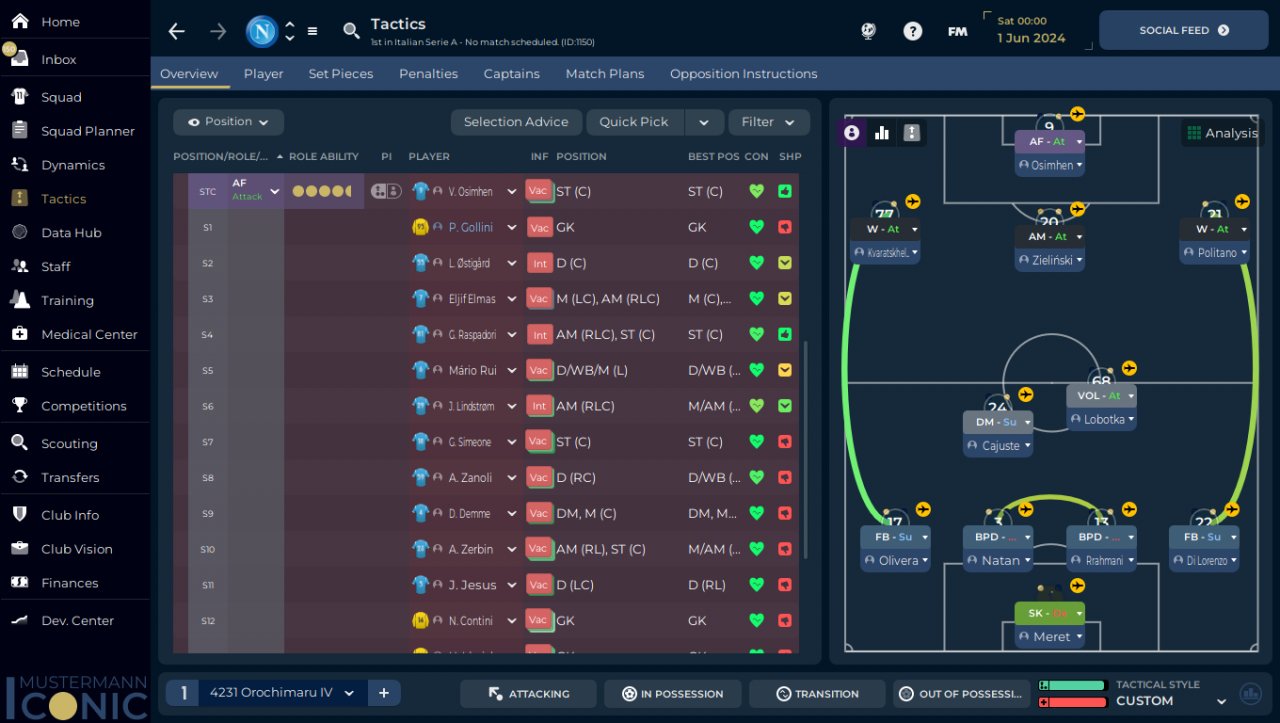Select the player familiarity view icon on pitch
This screenshot has width=1280, height=723.
852,133
